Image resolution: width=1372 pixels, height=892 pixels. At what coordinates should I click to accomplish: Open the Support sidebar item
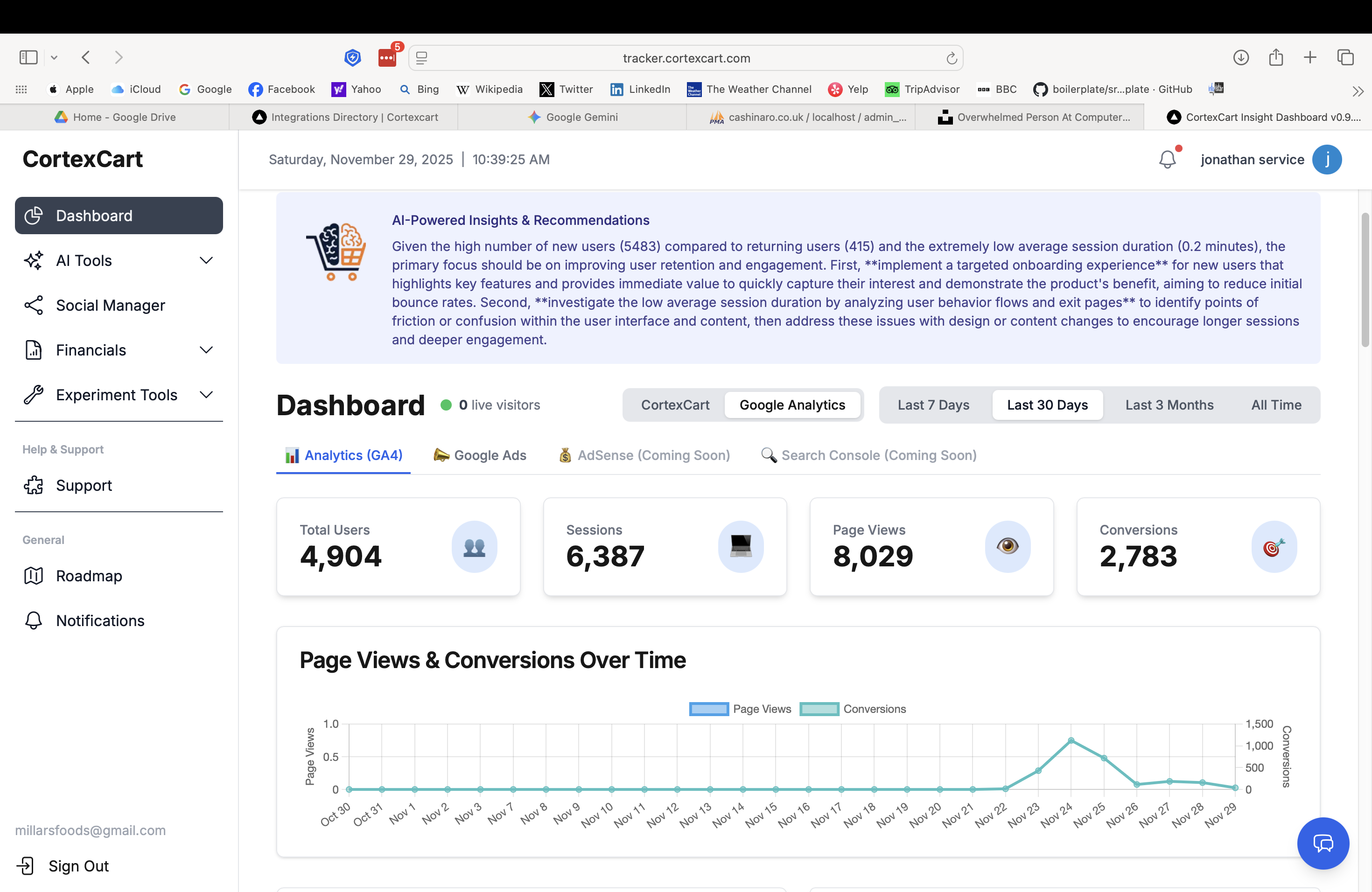(x=84, y=485)
